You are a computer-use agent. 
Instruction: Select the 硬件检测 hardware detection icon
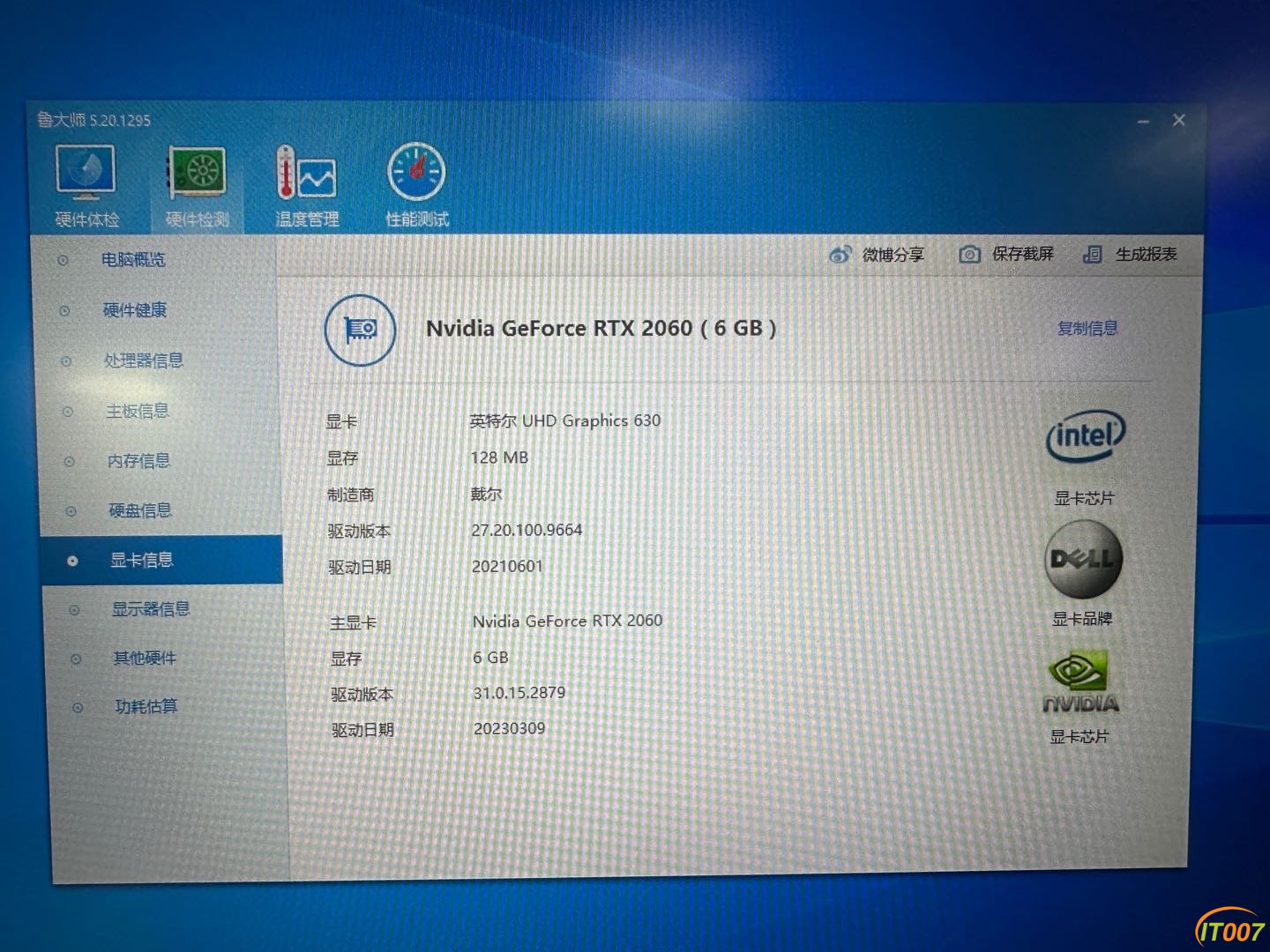point(198,173)
